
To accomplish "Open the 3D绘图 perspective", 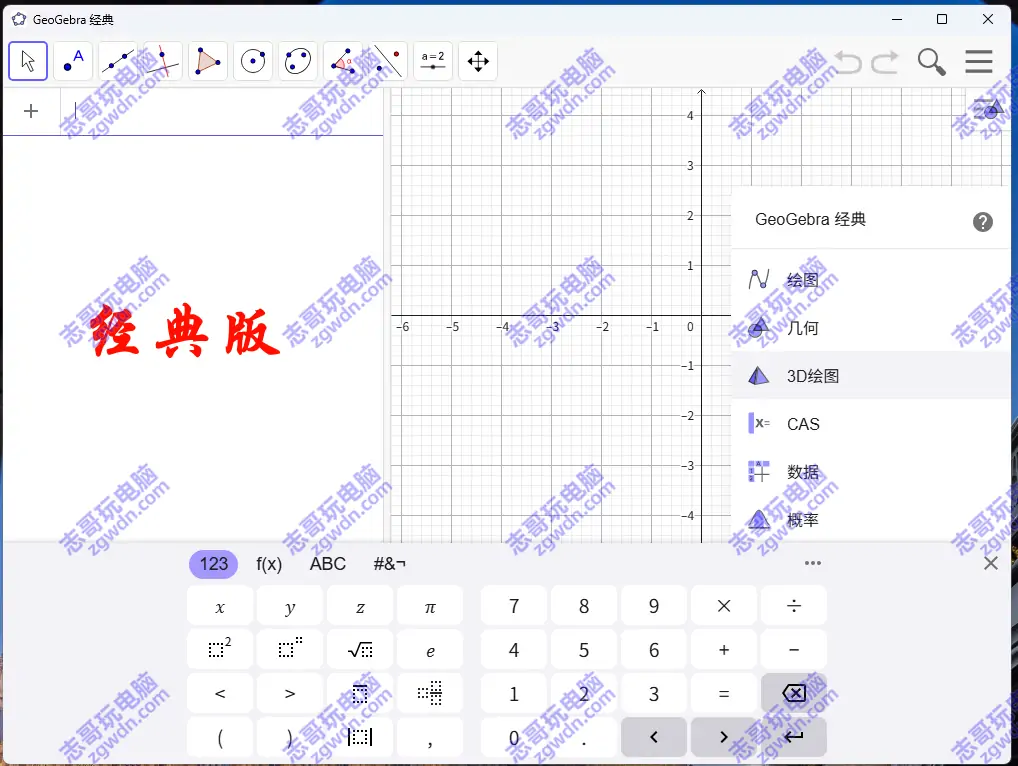I will click(812, 376).
